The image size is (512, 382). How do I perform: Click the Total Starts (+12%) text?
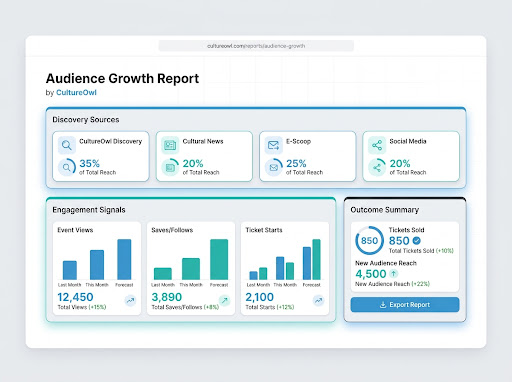point(270,307)
